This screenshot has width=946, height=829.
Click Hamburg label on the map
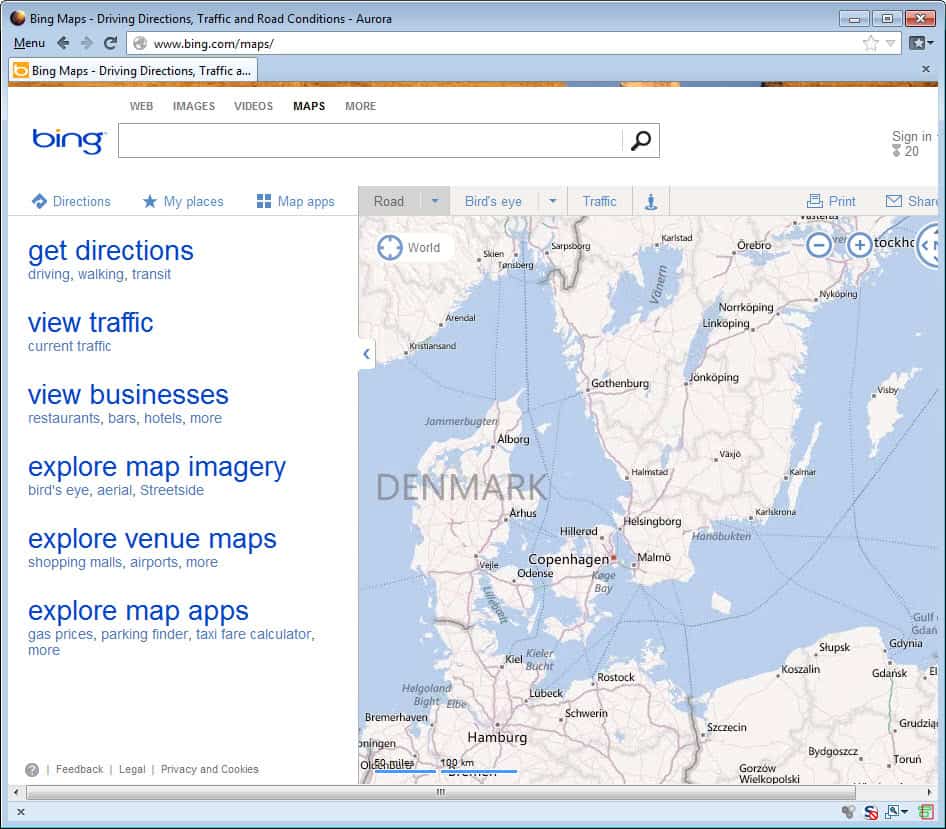click(x=497, y=737)
